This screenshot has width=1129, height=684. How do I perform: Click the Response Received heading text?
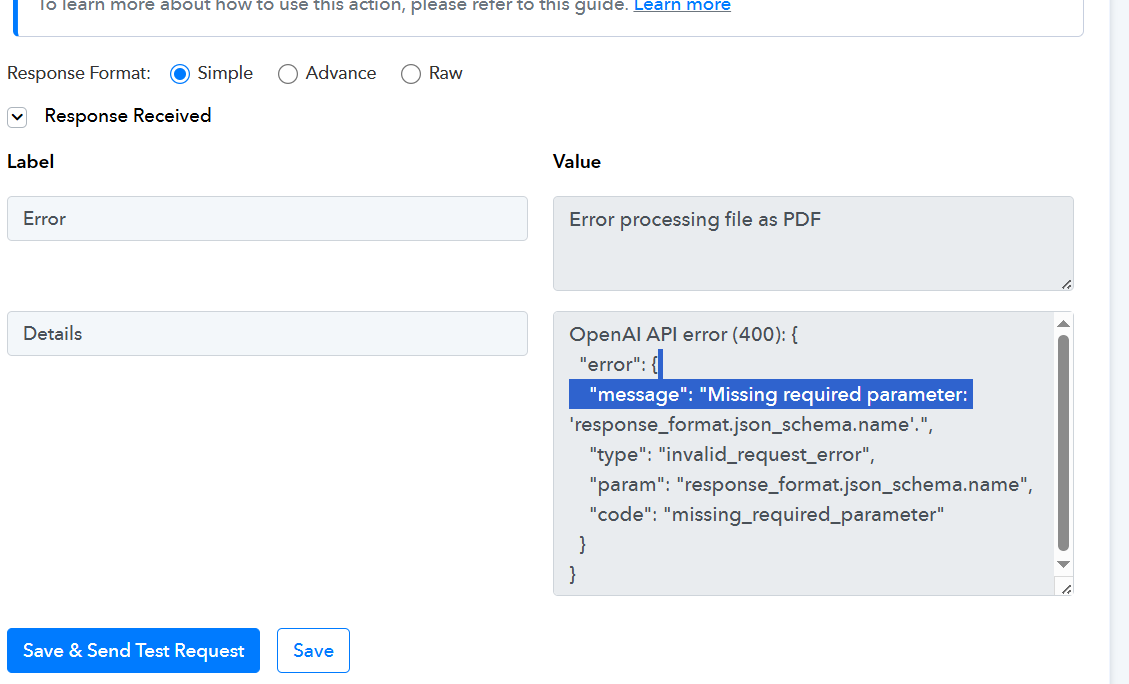pyautogui.click(x=128, y=116)
